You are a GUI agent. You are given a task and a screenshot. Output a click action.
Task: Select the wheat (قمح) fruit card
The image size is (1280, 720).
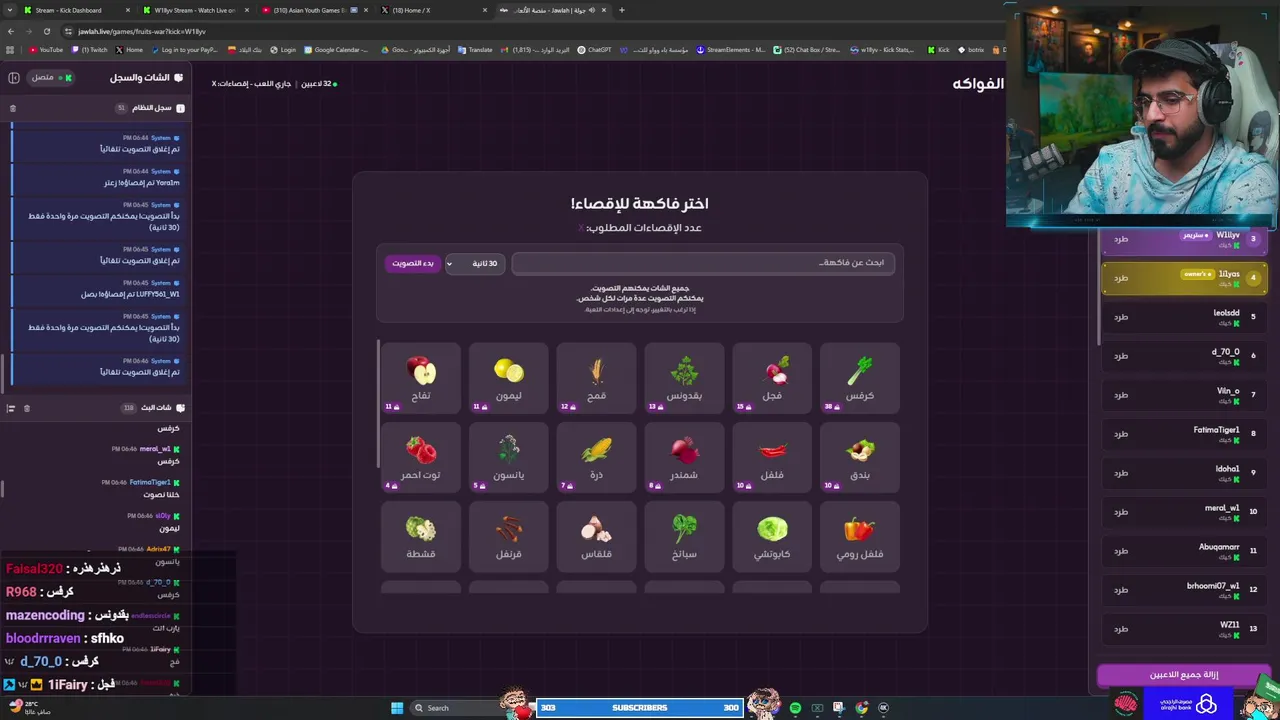tap(597, 378)
